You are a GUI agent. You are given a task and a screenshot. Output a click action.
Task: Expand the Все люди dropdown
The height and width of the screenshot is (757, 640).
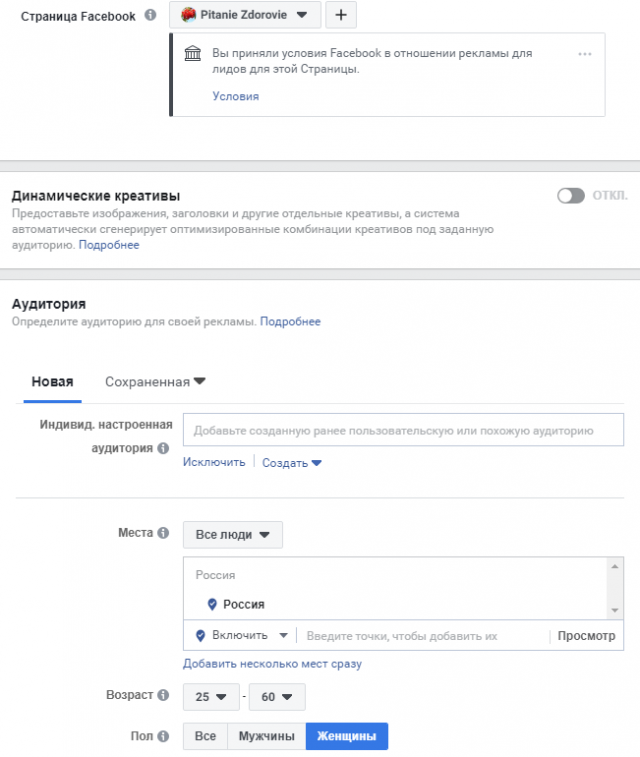(x=233, y=534)
